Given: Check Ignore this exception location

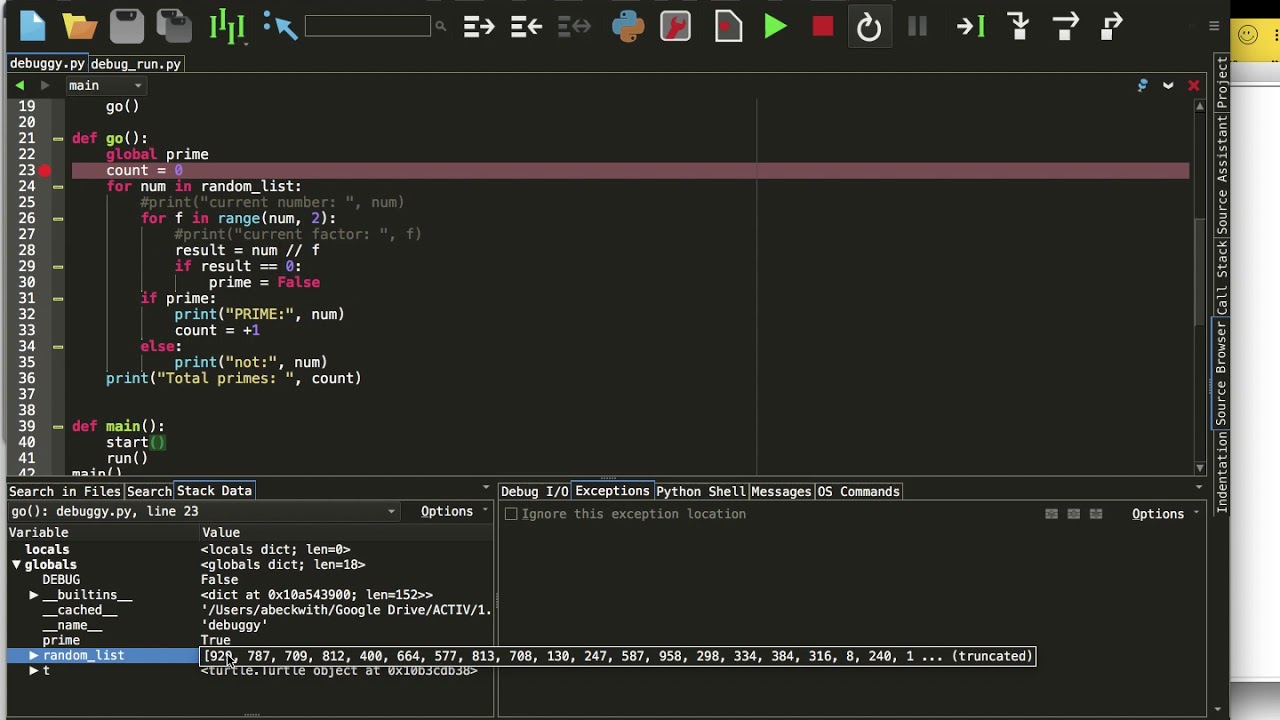Looking at the screenshot, I should (x=511, y=514).
